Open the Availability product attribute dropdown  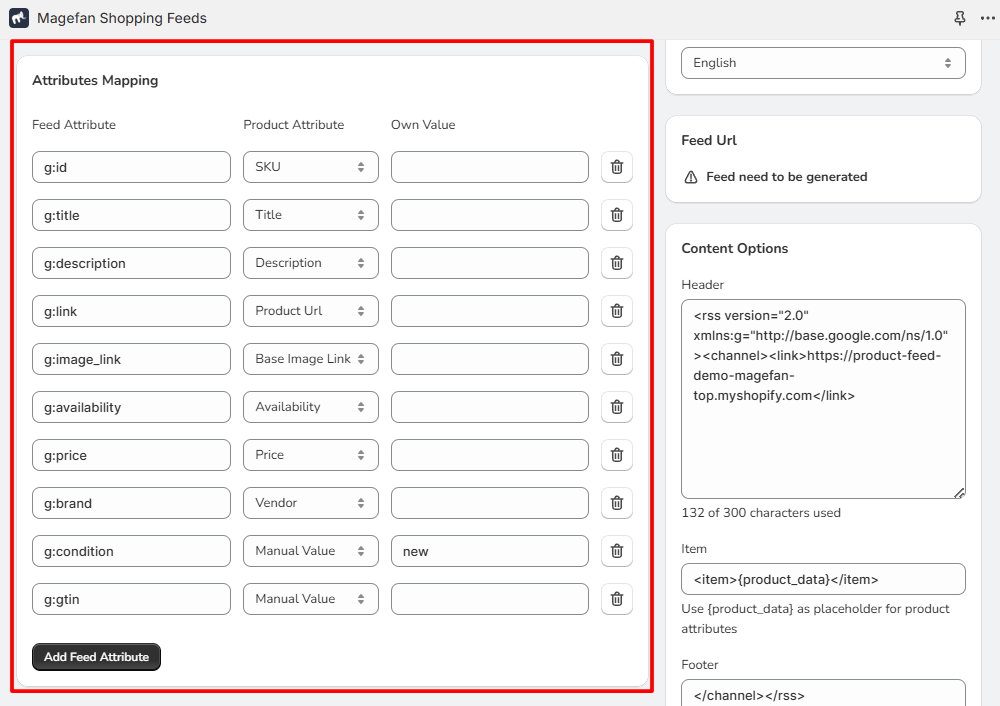click(x=311, y=407)
